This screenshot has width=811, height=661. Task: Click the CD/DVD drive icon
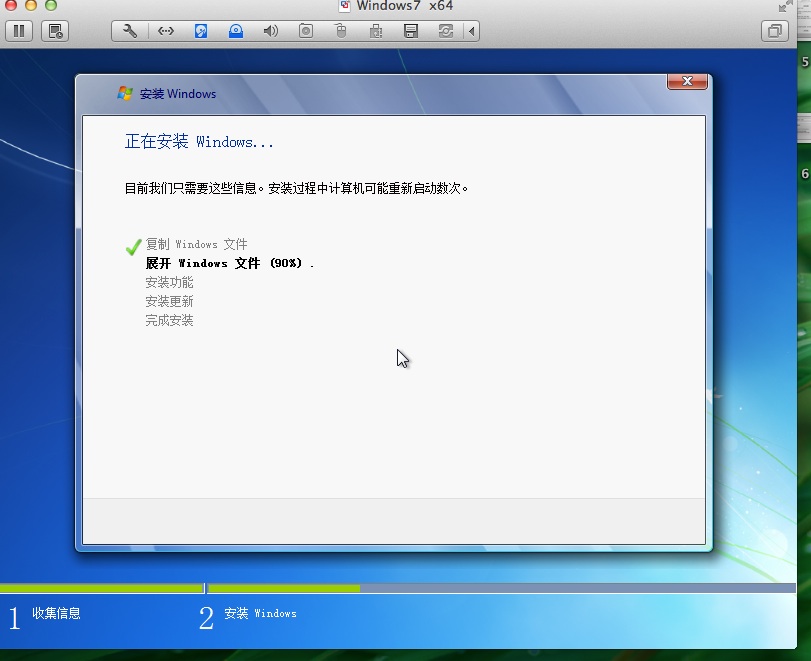(236, 31)
